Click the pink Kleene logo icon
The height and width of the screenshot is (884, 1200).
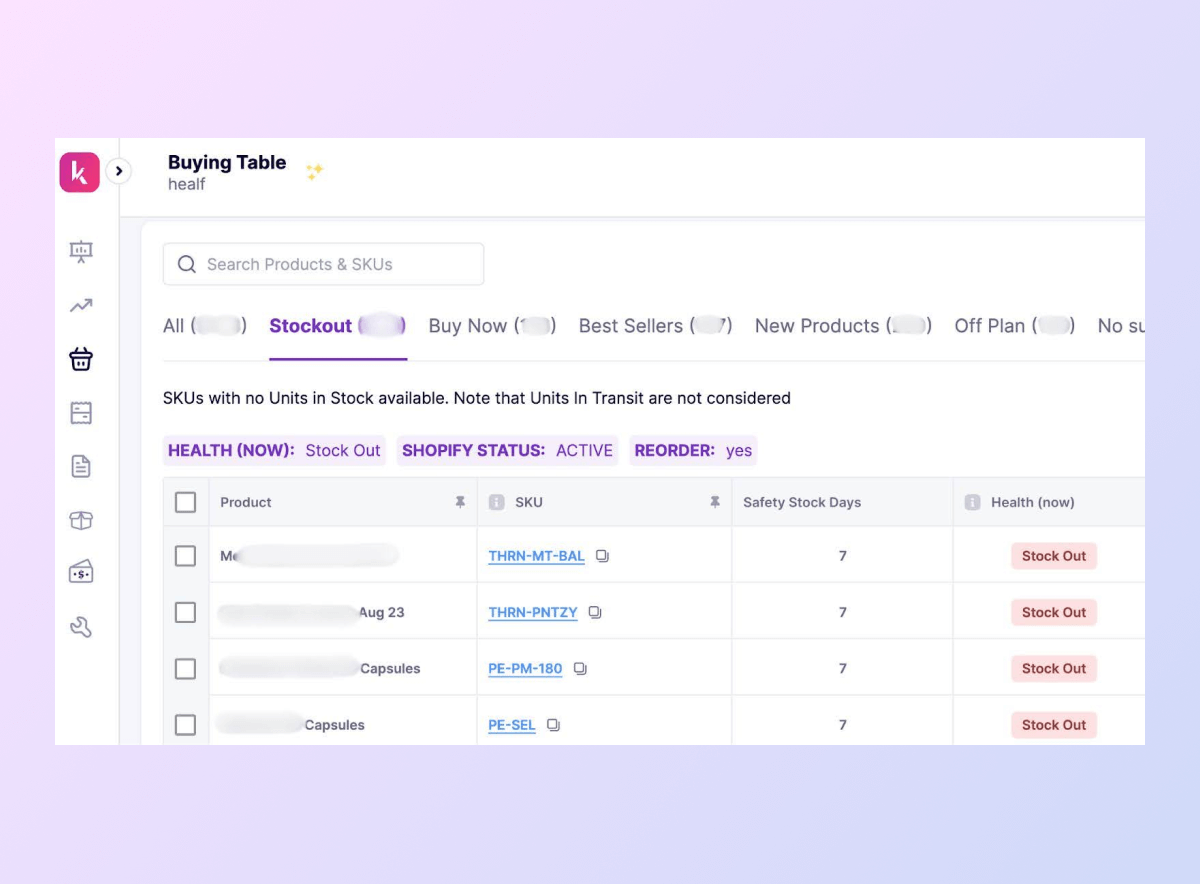pyautogui.click(x=80, y=172)
